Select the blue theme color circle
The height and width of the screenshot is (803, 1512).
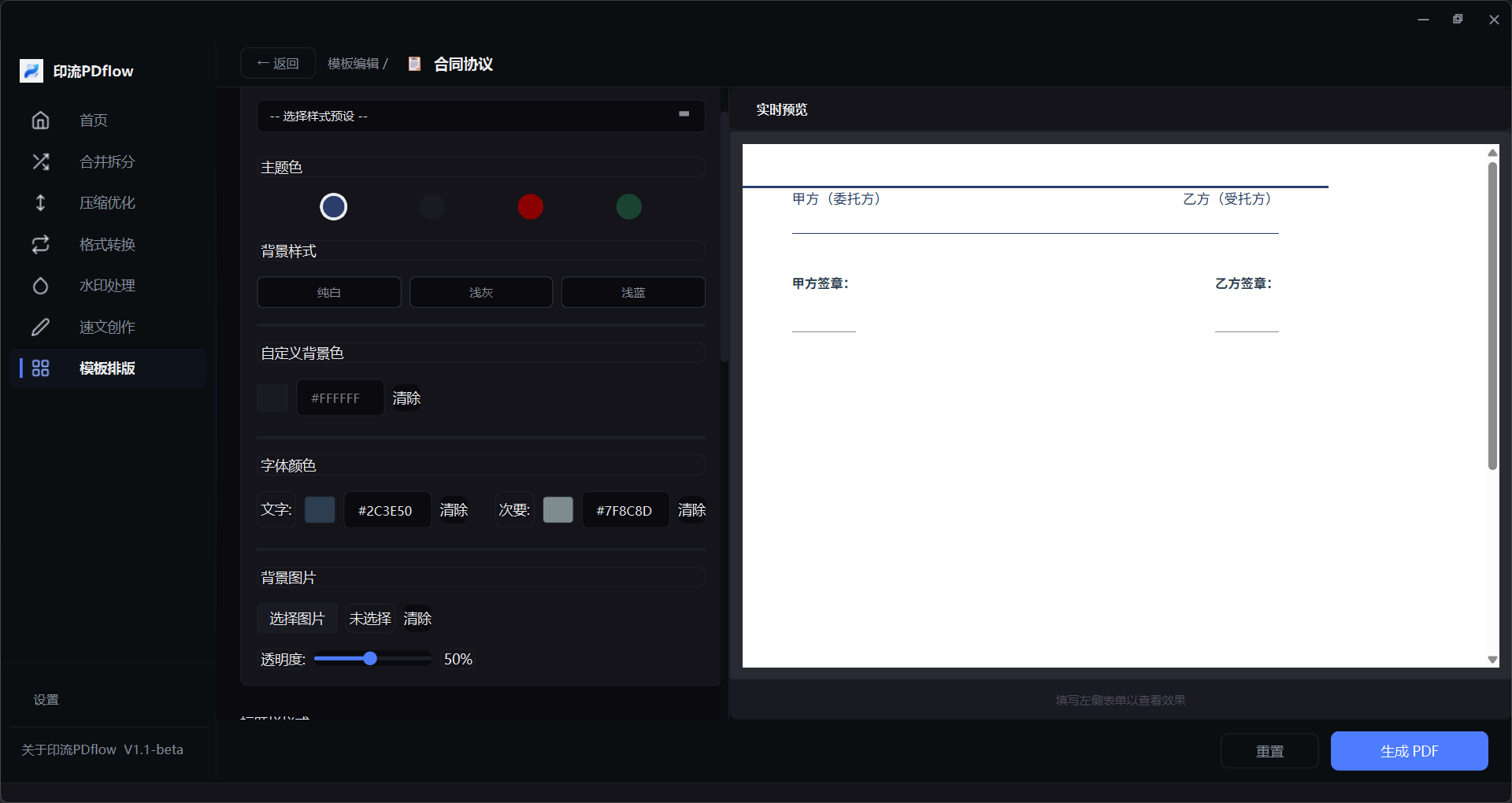click(334, 206)
